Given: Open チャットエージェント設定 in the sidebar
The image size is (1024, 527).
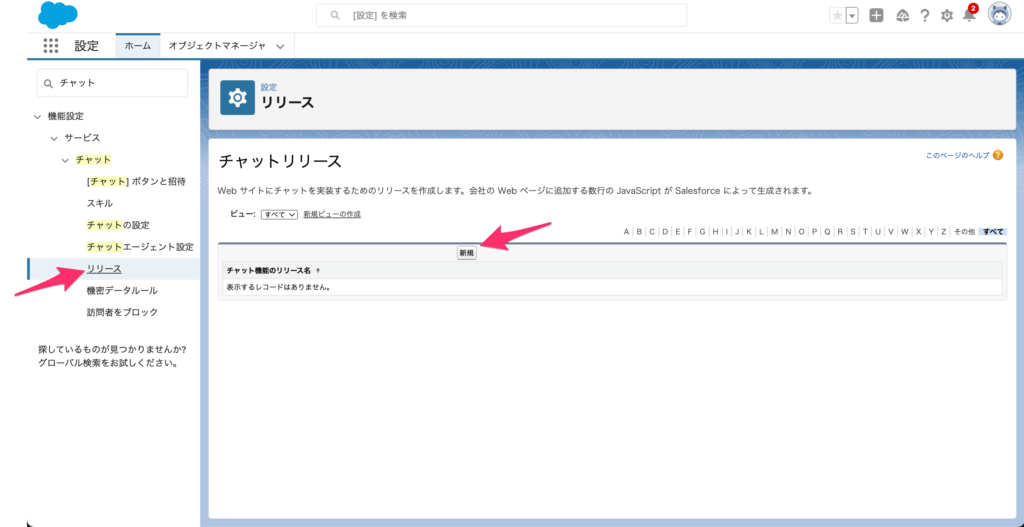Looking at the screenshot, I should pos(140,247).
